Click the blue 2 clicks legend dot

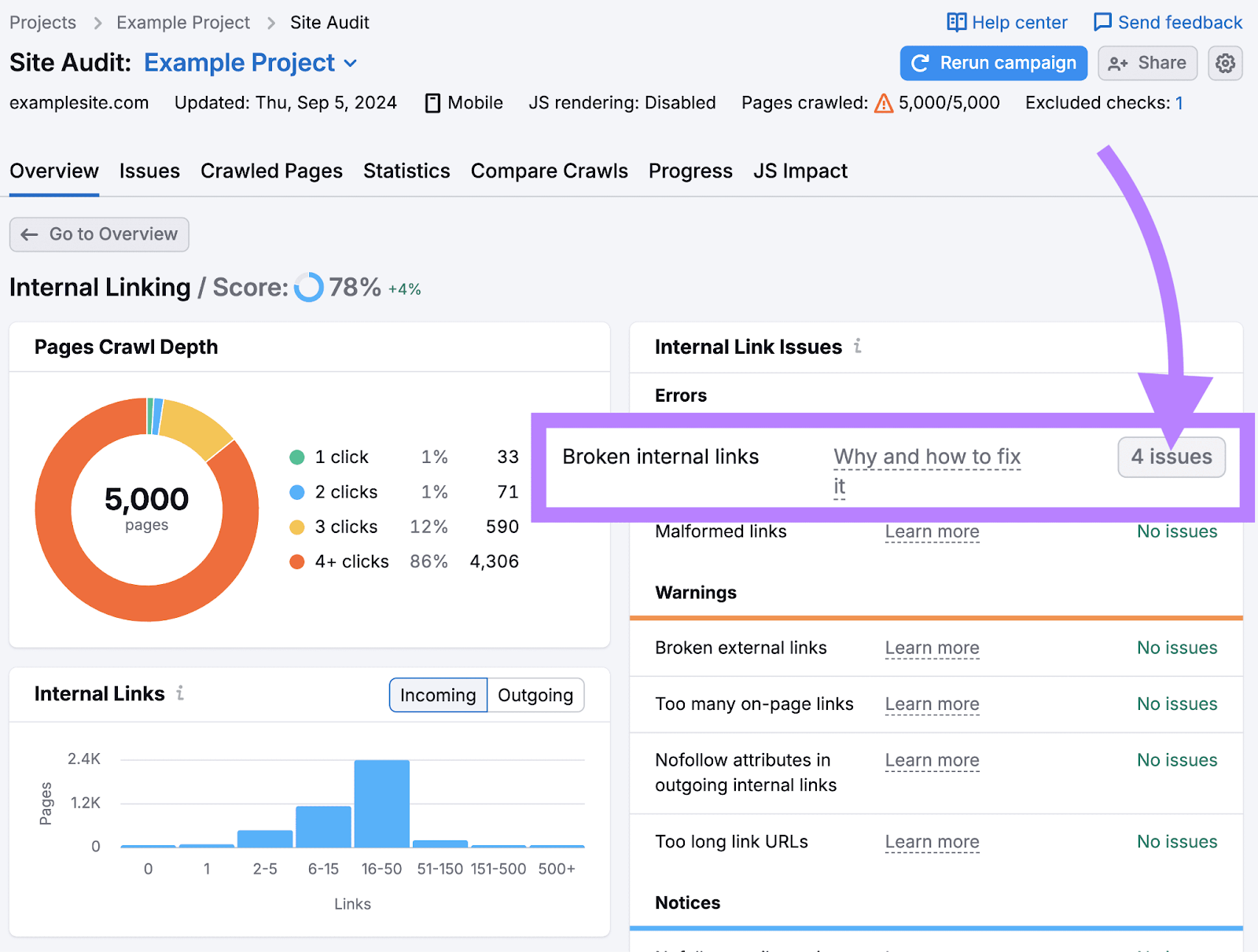[x=296, y=492]
